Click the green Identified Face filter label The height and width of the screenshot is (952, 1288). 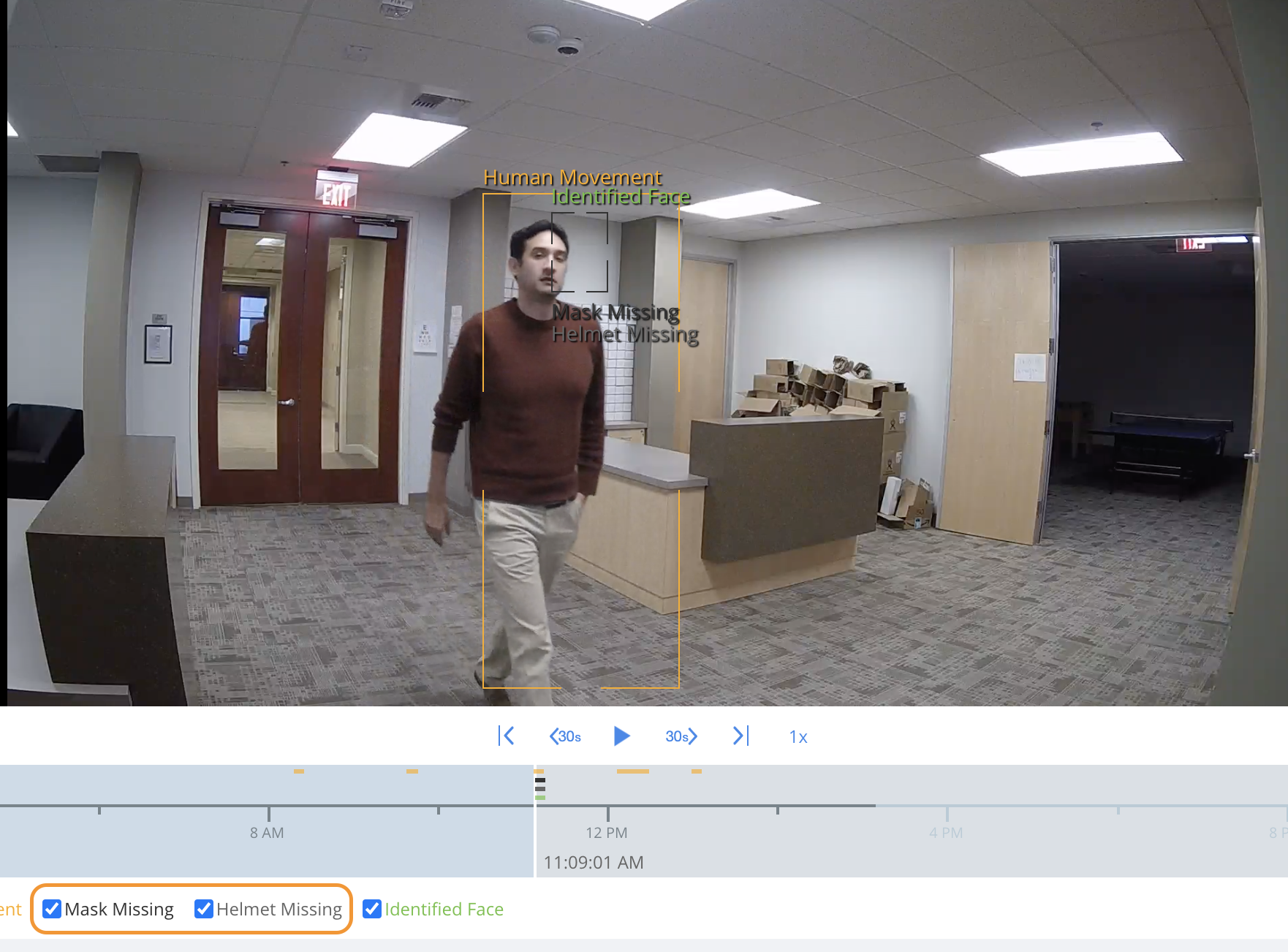444,909
